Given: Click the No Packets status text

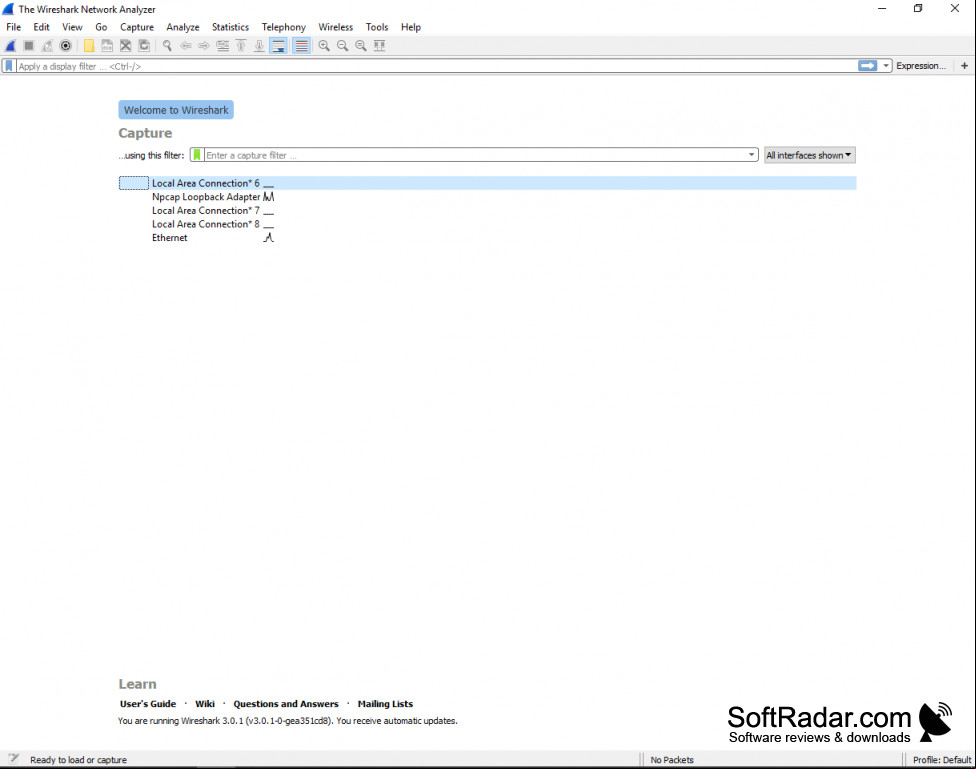Looking at the screenshot, I should click(x=672, y=760).
